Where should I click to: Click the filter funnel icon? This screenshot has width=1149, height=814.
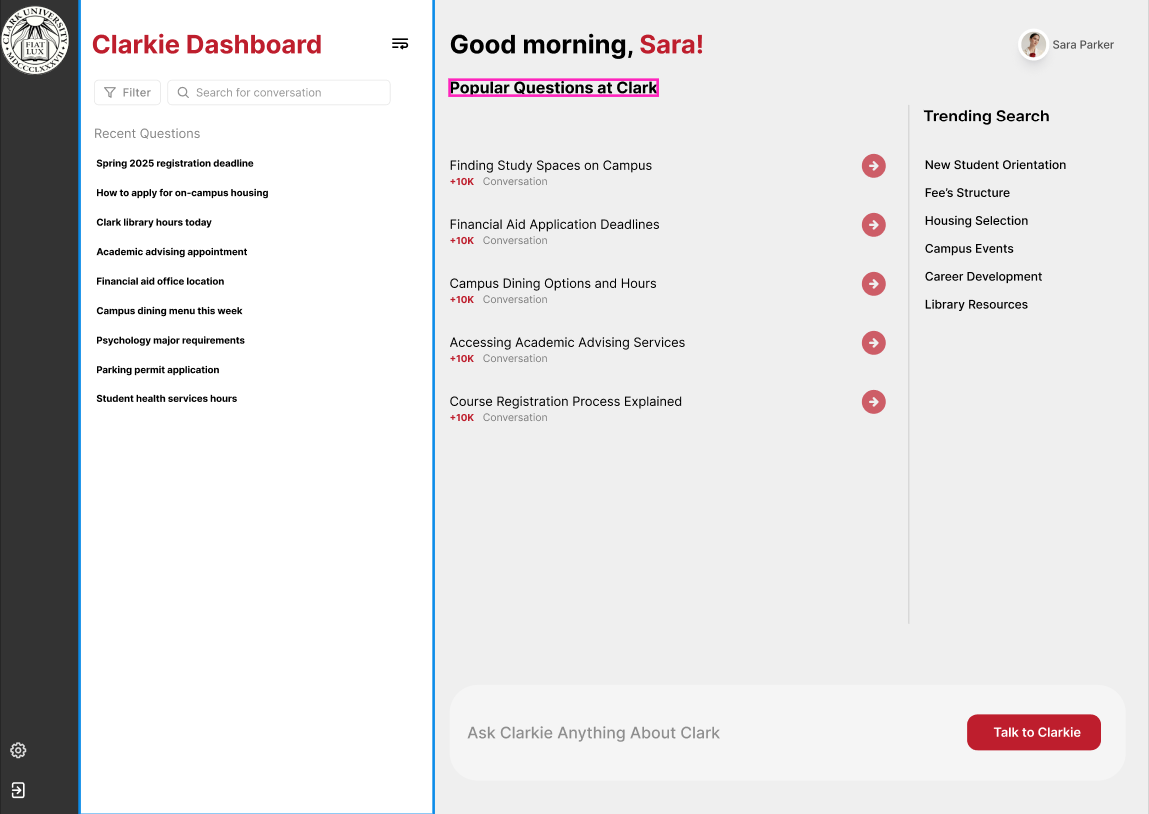(x=110, y=92)
